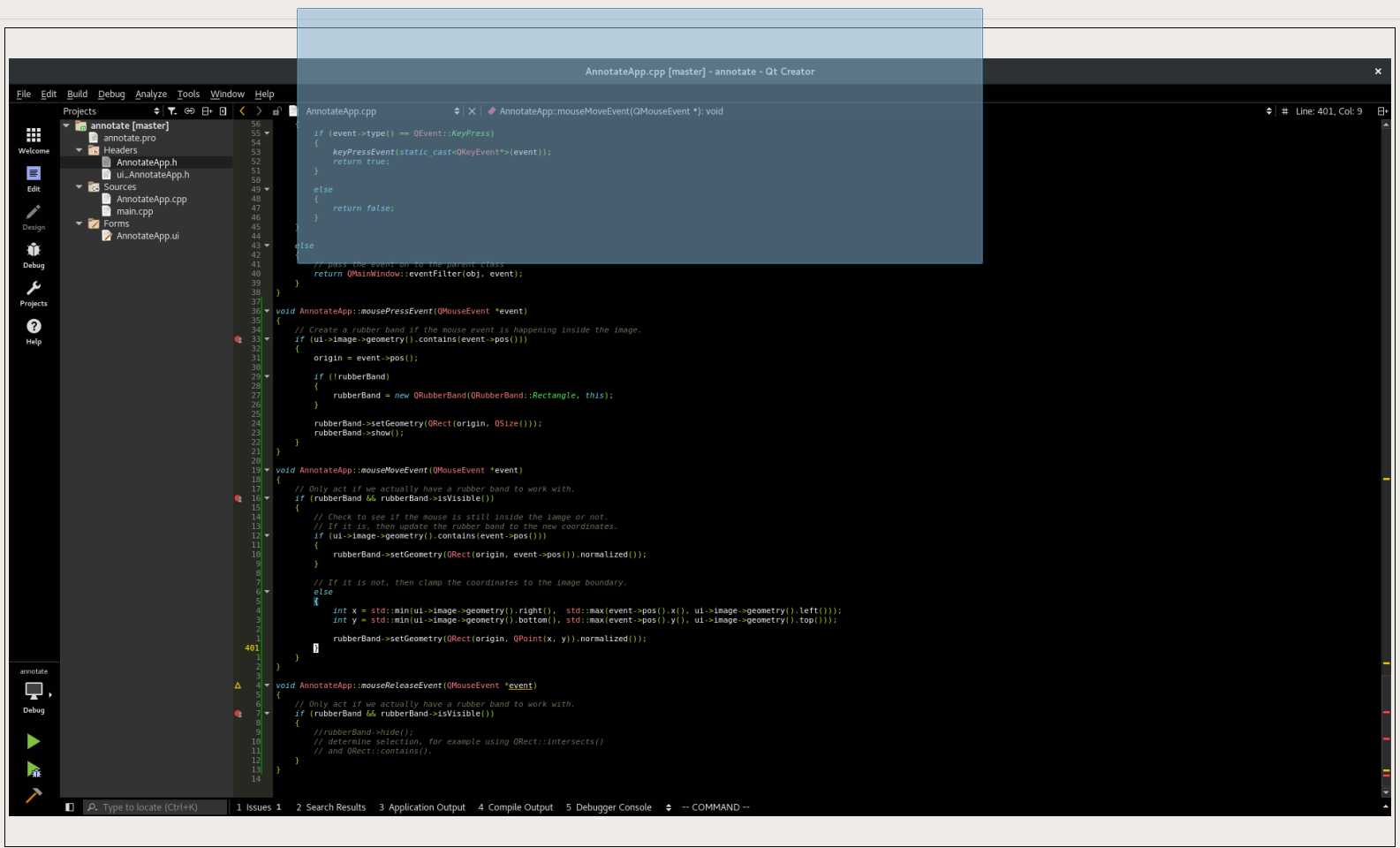Split the Projects side panel
Image resolution: width=1400 pixels, height=848 pixels.
tap(207, 111)
